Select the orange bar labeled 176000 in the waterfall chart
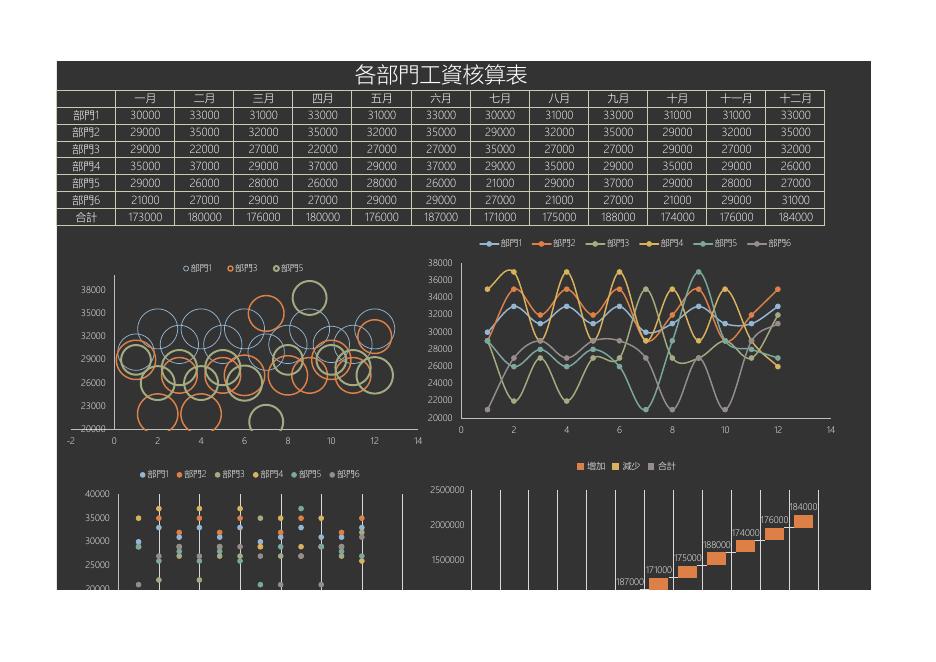The width and height of the screenshot is (936, 662). pyautogui.click(x=774, y=534)
